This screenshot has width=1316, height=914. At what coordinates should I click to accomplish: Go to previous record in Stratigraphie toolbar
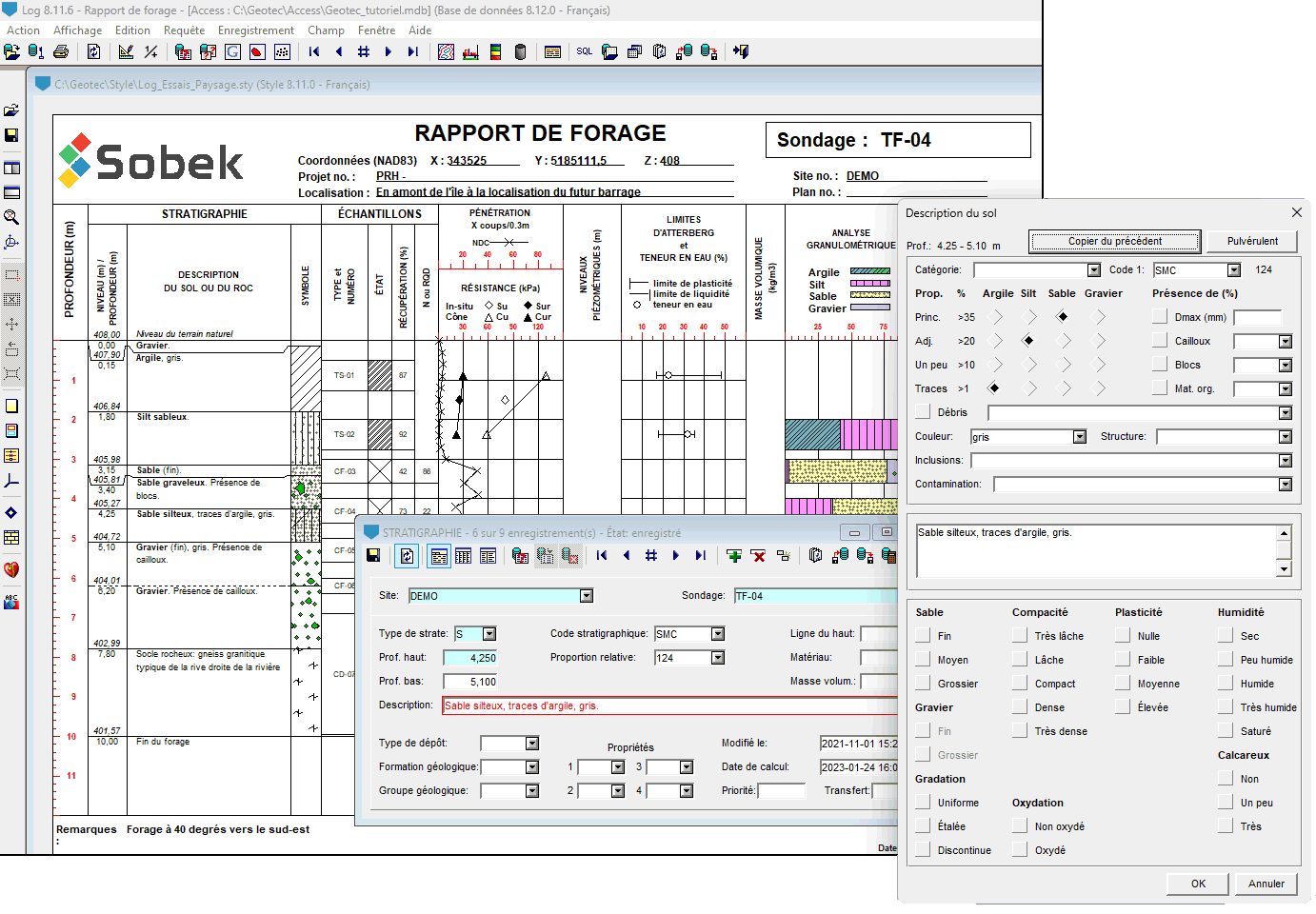[x=627, y=555]
